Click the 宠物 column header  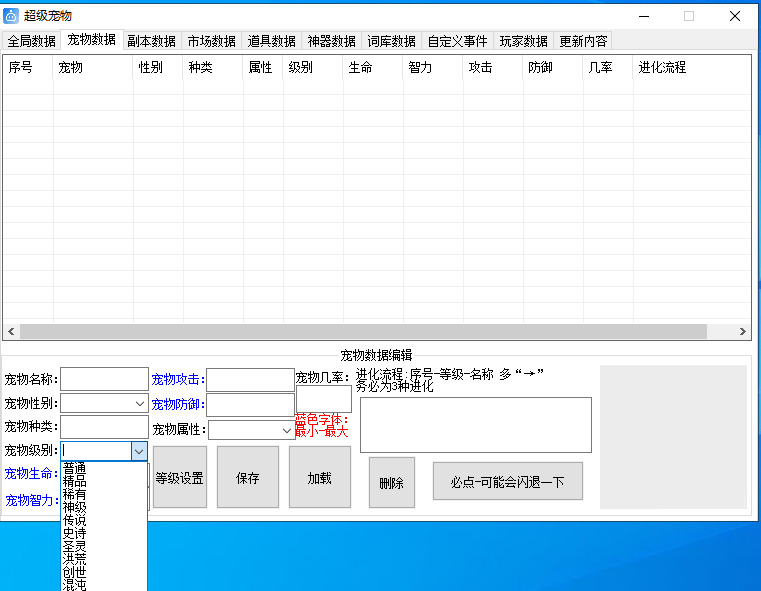tap(92, 67)
